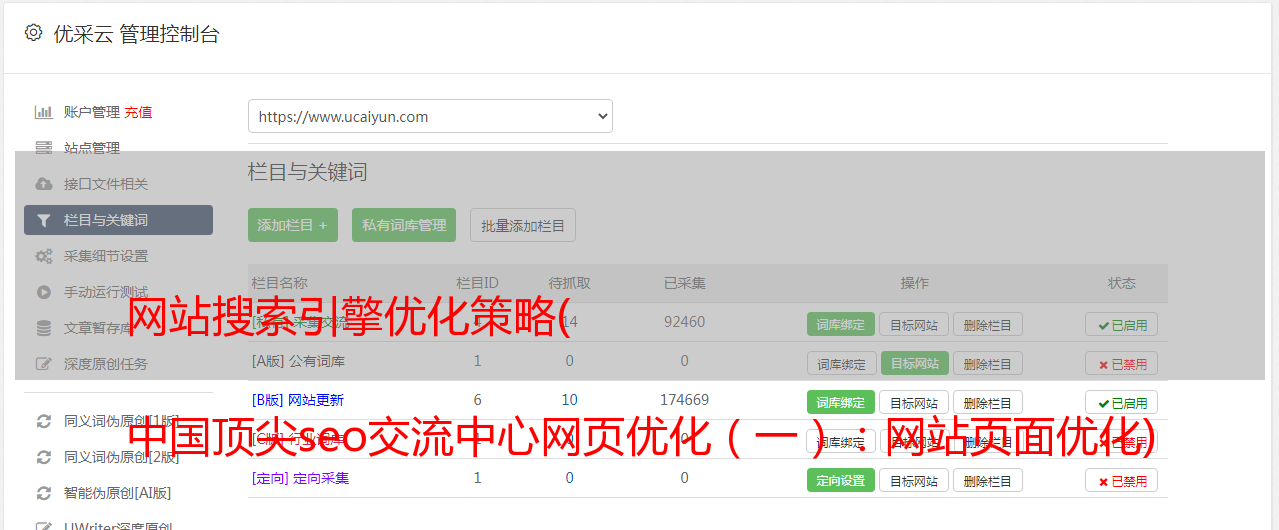The image size is (1279, 530).
Task: Click the gears icon for 采集细节设置
Action: tap(43, 256)
